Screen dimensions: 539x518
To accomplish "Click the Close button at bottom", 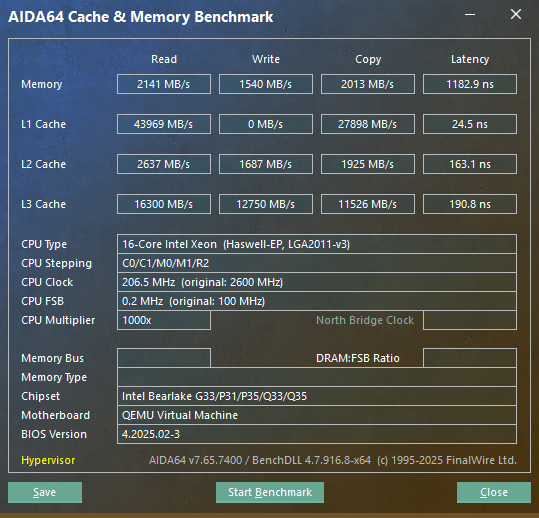I will (x=494, y=492).
